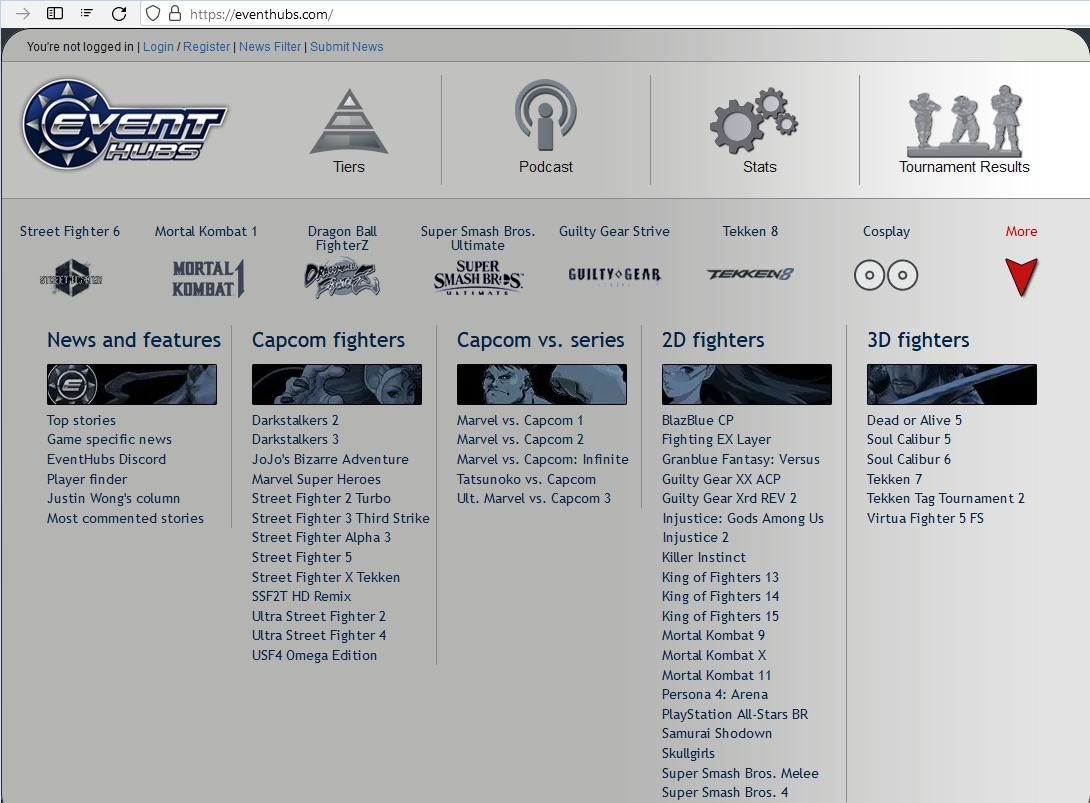Click the 2D fighters banner image
Screen dimensions: 1090x803
[x=747, y=384]
